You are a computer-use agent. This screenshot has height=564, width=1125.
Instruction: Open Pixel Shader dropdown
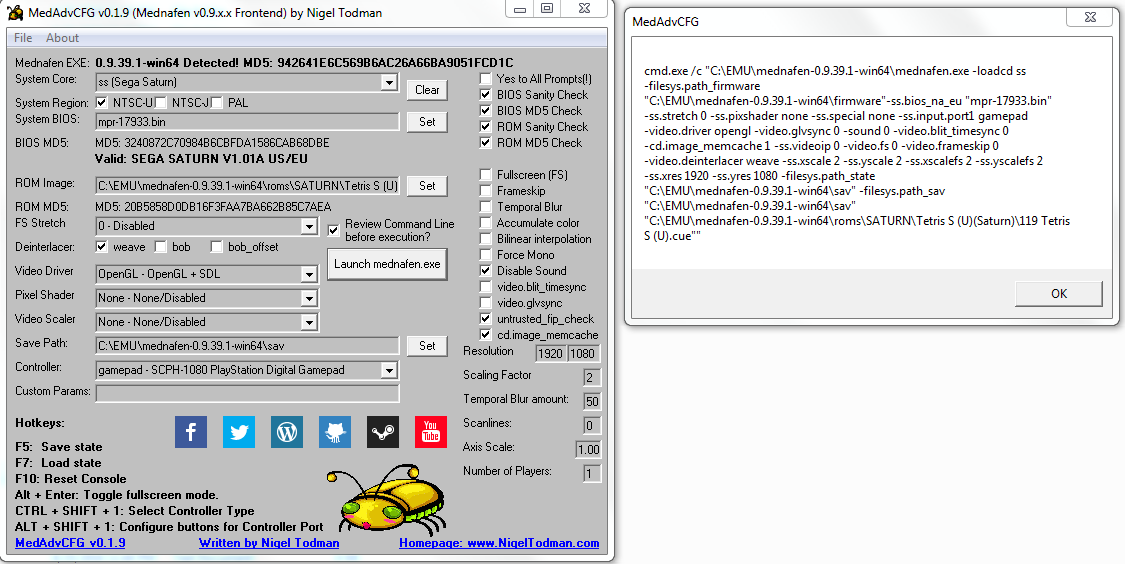pyautogui.click(x=207, y=298)
